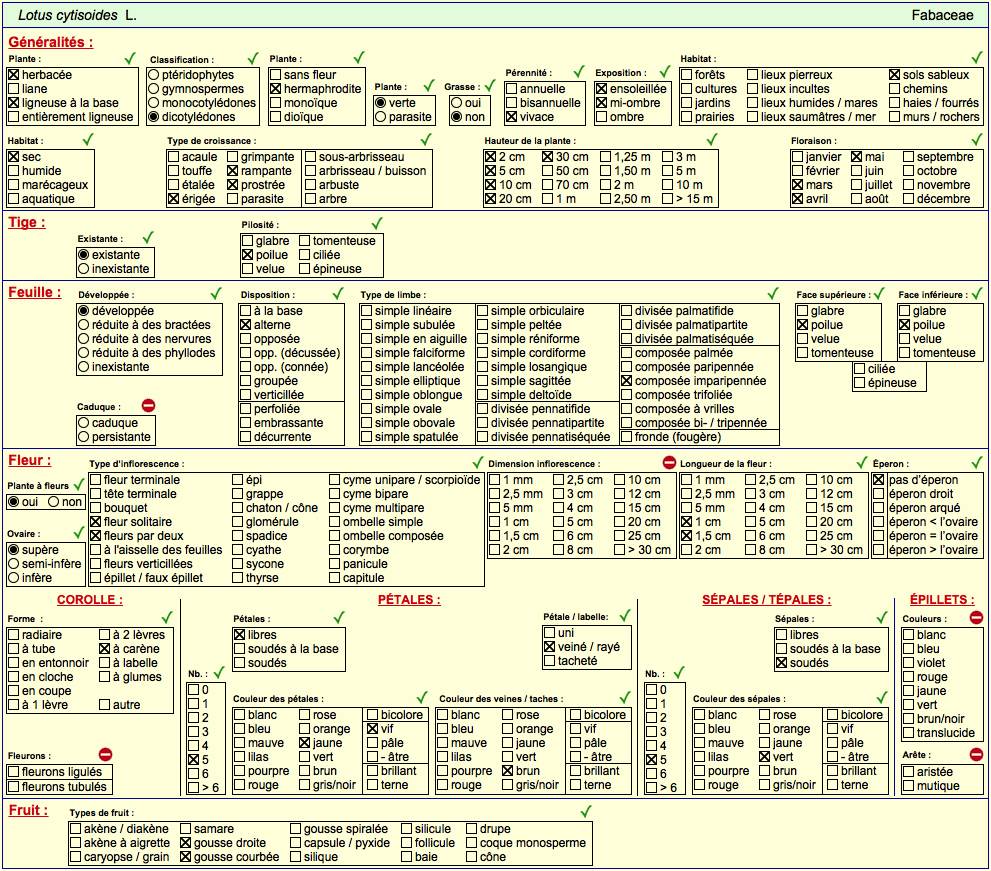Tick the 50 cm plant height checkbox

[548, 171]
